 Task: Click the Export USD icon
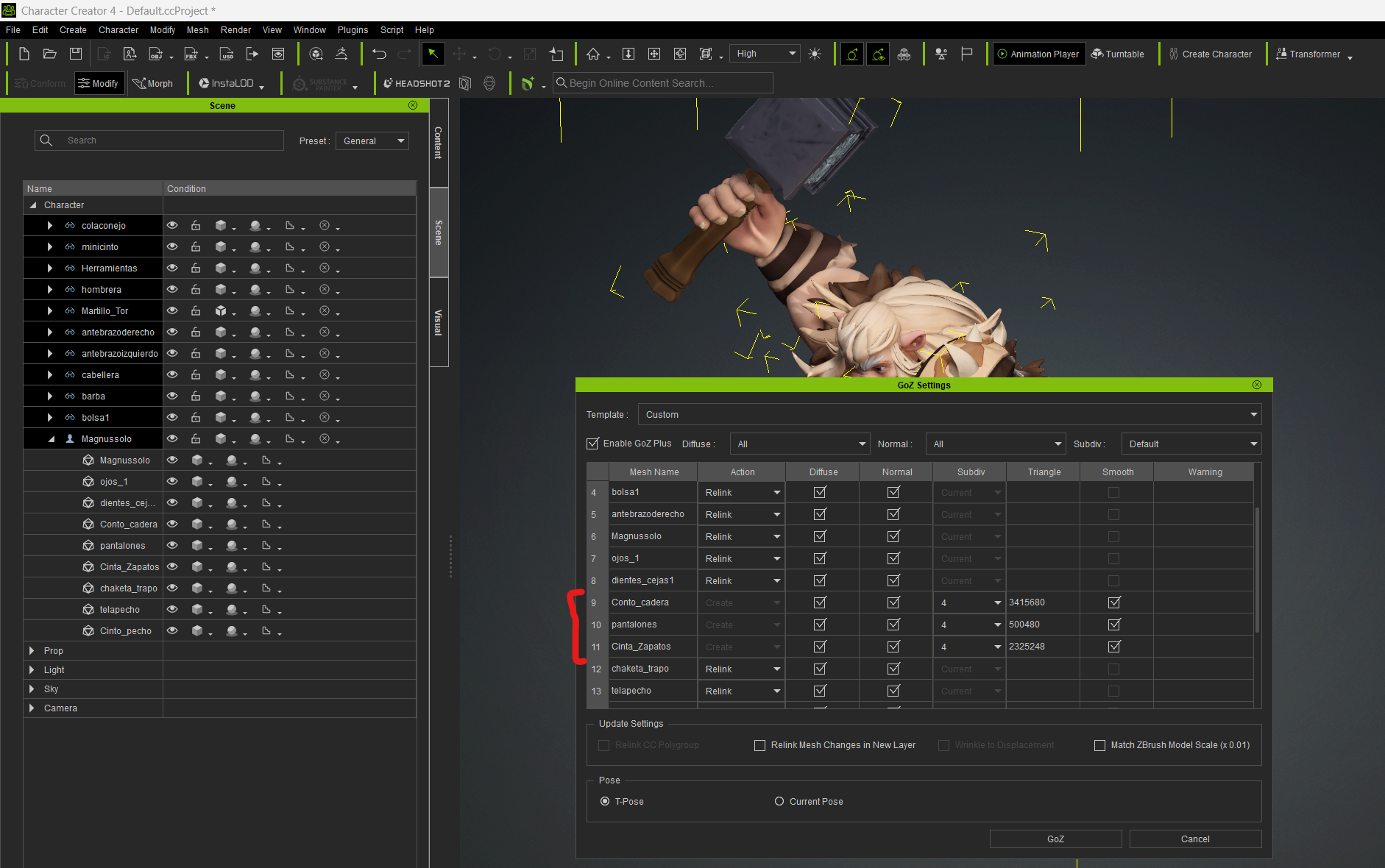pos(227,54)
